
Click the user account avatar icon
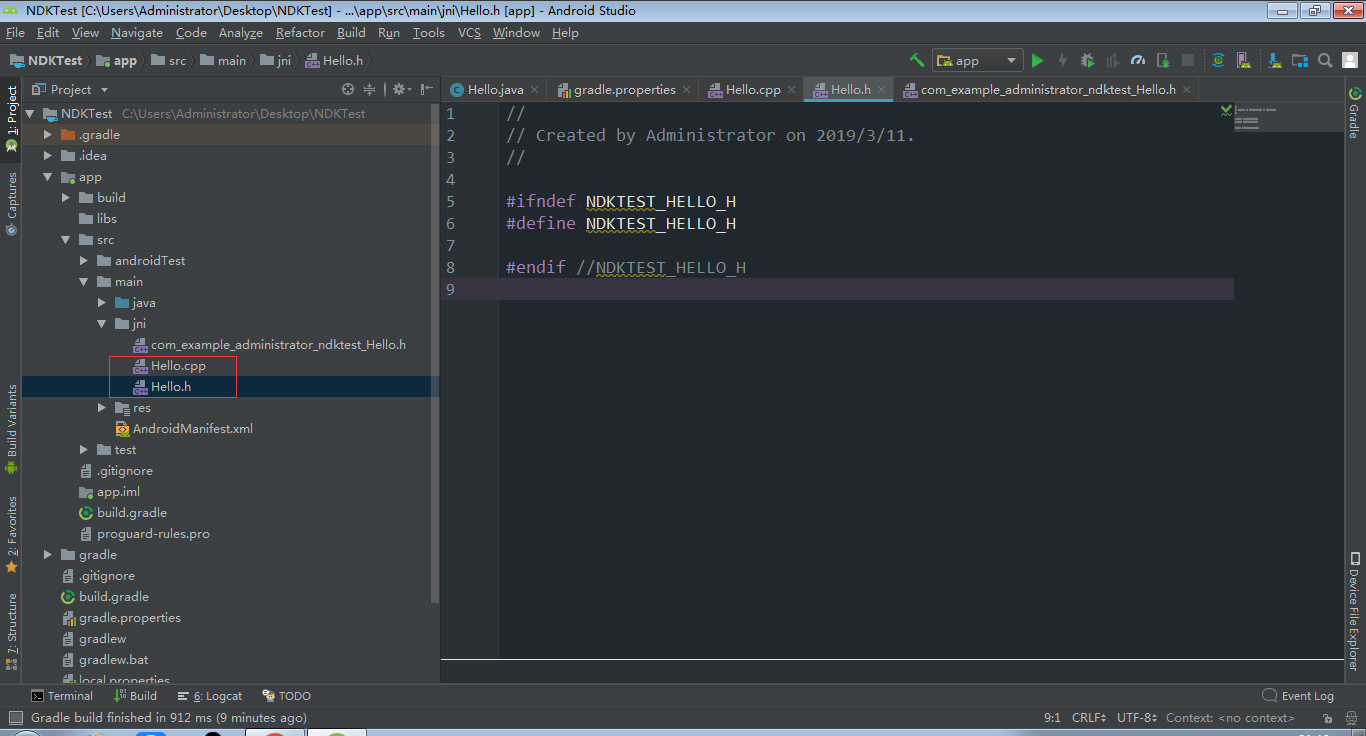point(1350,60)
